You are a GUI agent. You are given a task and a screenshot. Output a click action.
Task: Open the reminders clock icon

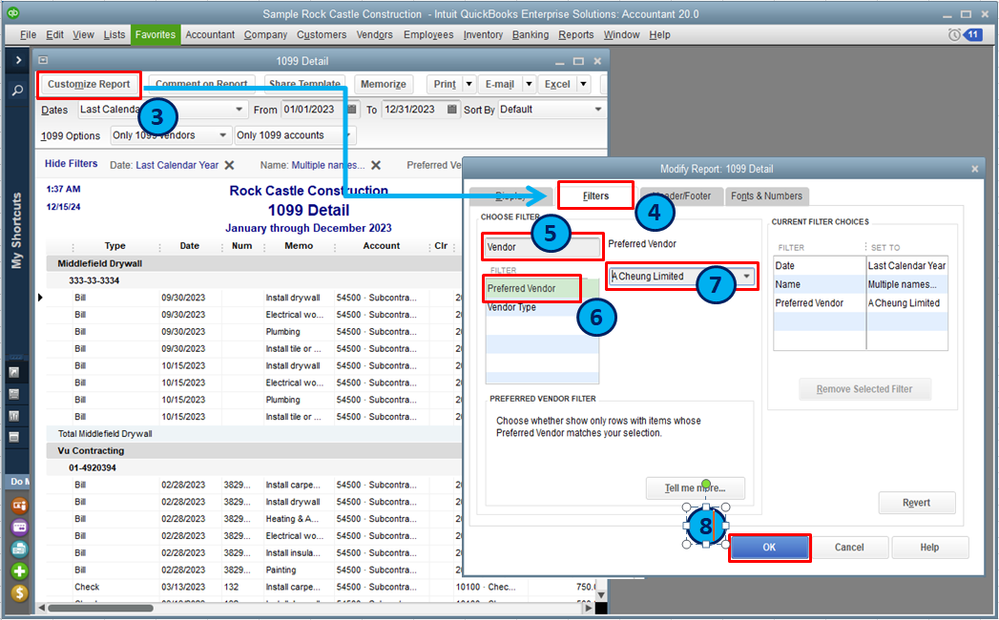coord(954,34)
